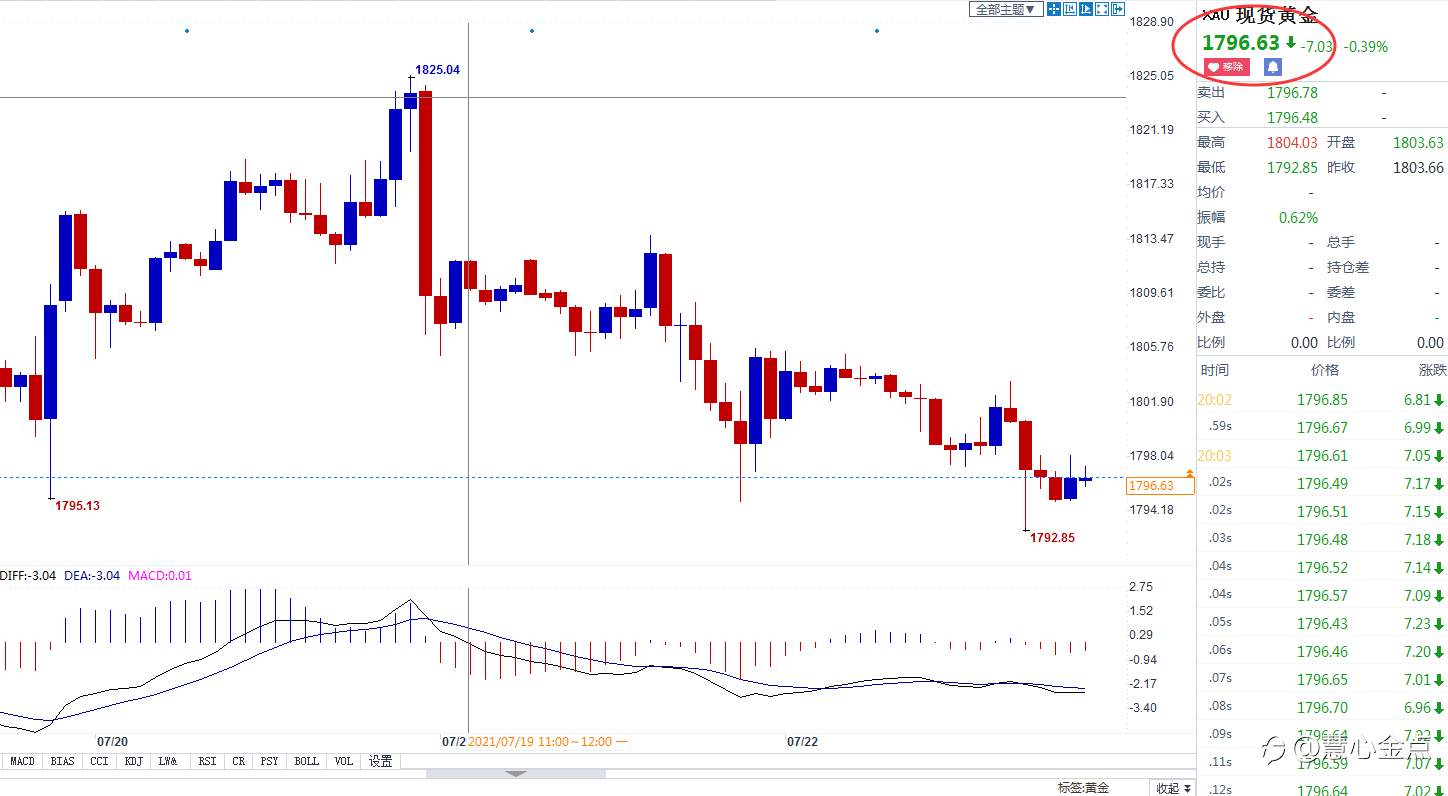Click the bell price alert icon
Viewport: 1448px width, 796px height.
(x=1272, y=67)
